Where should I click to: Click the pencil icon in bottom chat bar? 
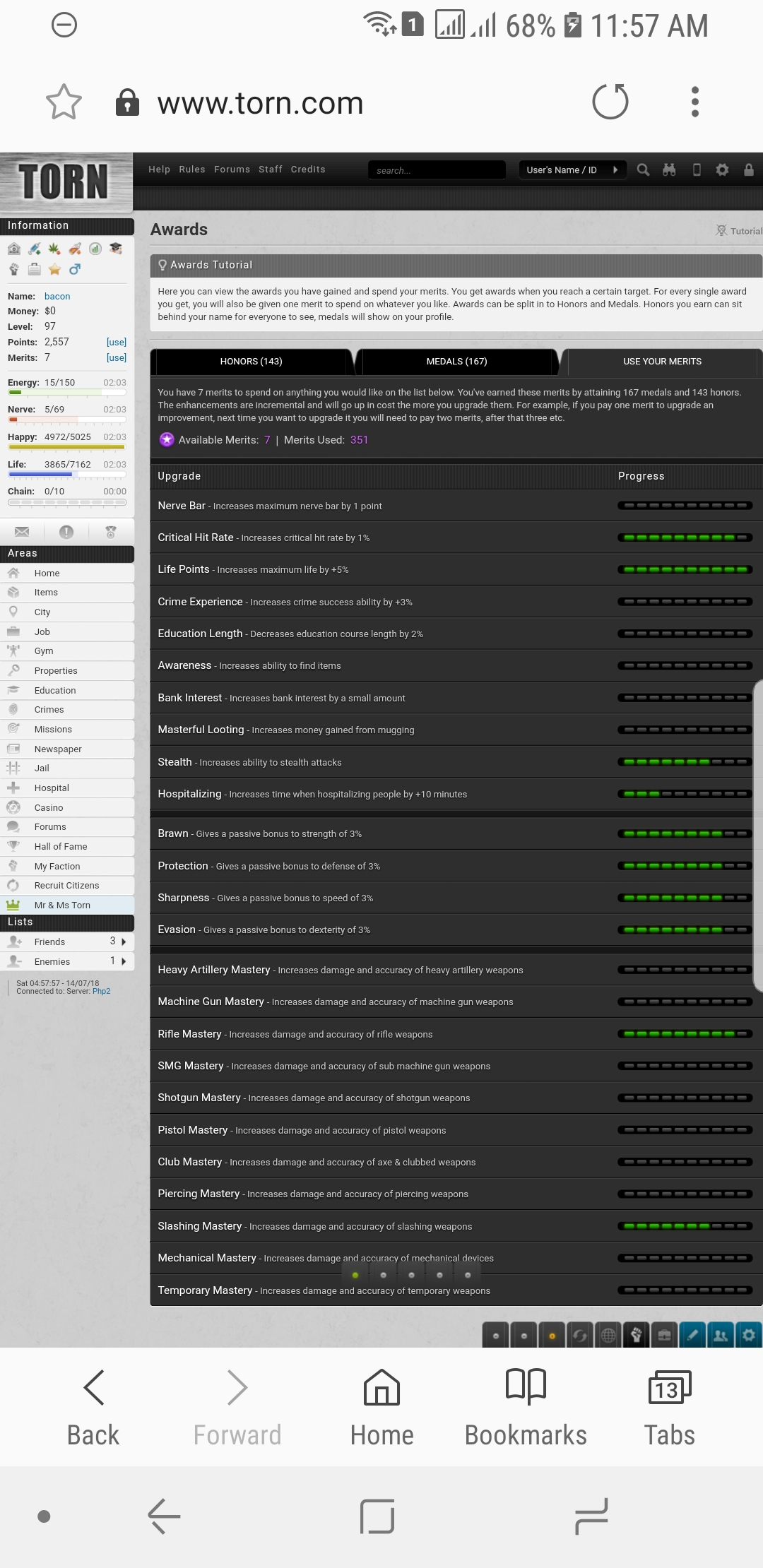[692, 1335]
